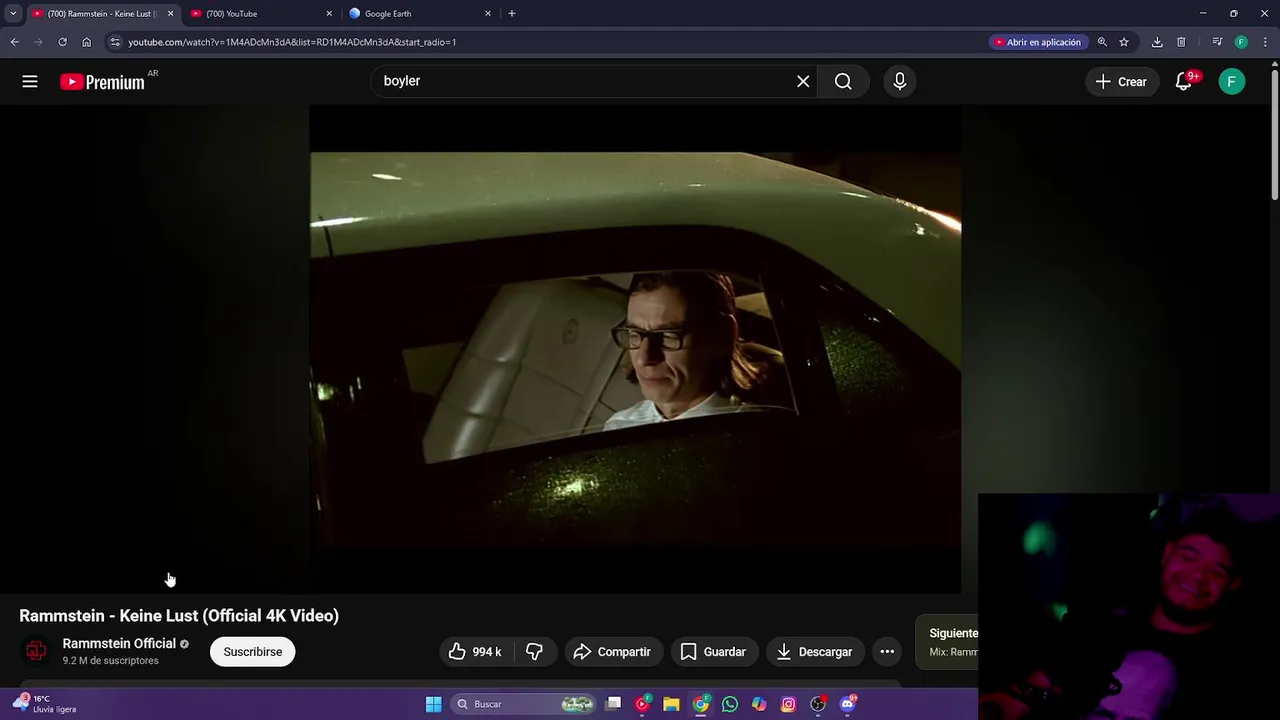The height and width of the screenshot is (720, 1280).
Task: Reload the current page
Action: (62, 42)
